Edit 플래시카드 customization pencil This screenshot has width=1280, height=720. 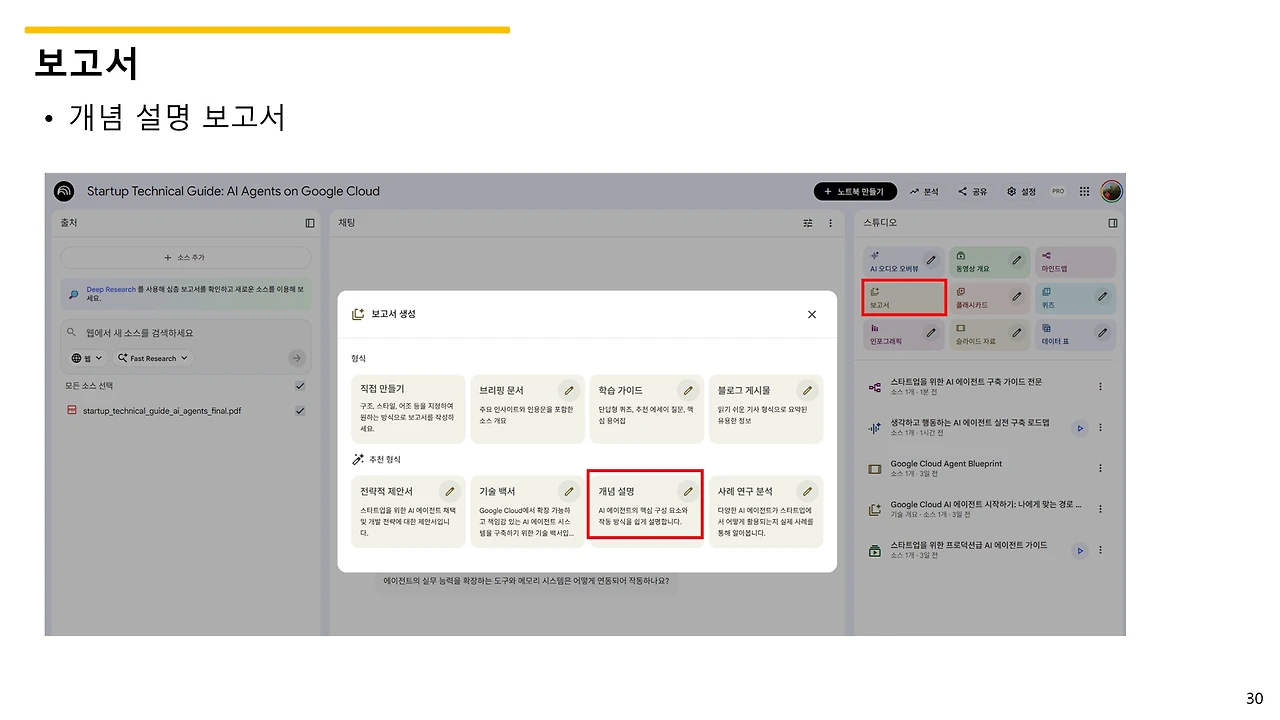click(x=1017, y=296)
